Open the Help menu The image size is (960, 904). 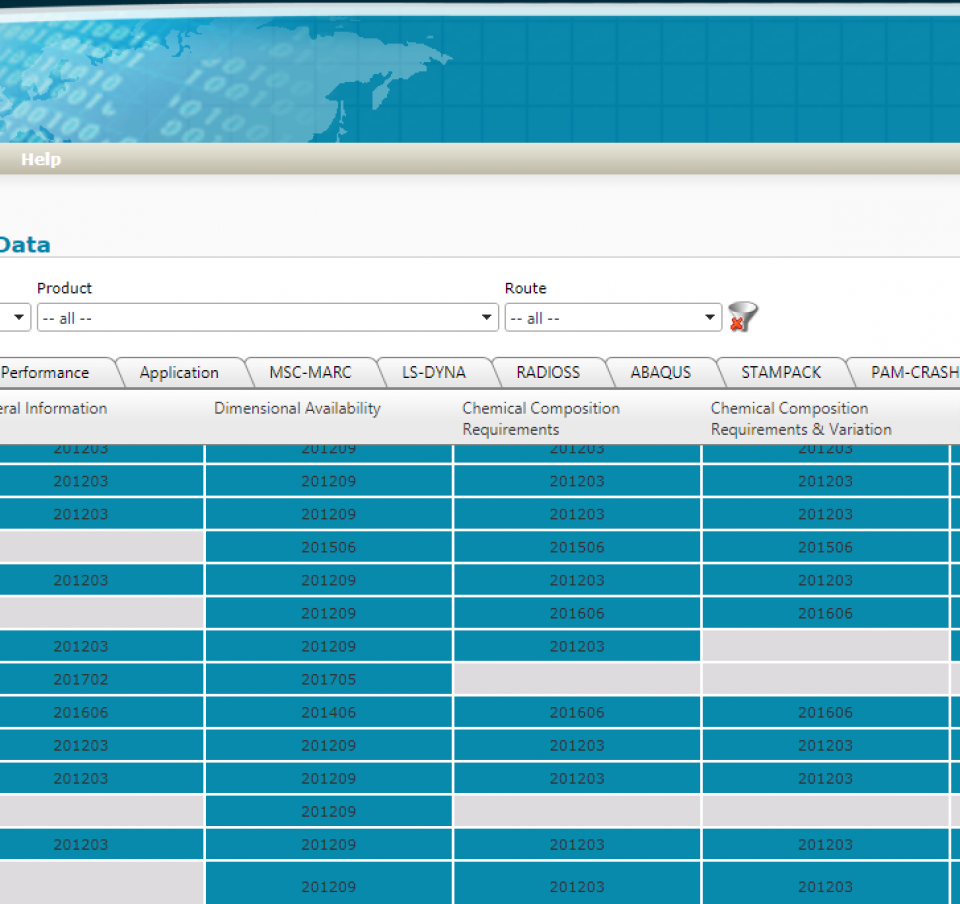pyautogui.click(x=41, y=159)
